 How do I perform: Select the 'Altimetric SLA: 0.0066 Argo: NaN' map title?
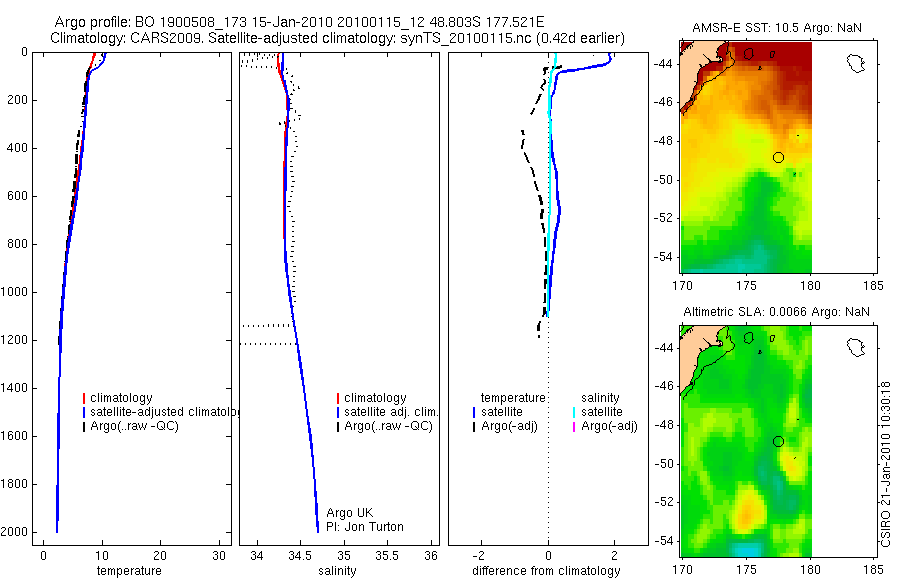776,312
